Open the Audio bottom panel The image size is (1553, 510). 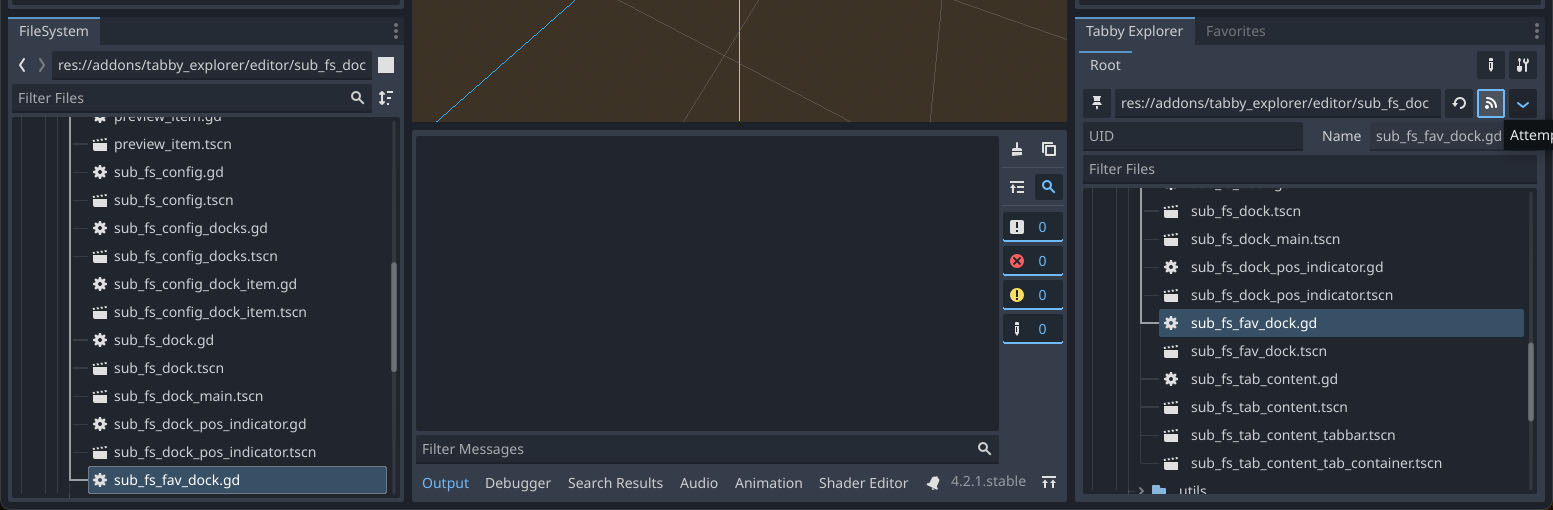(699, 482)
